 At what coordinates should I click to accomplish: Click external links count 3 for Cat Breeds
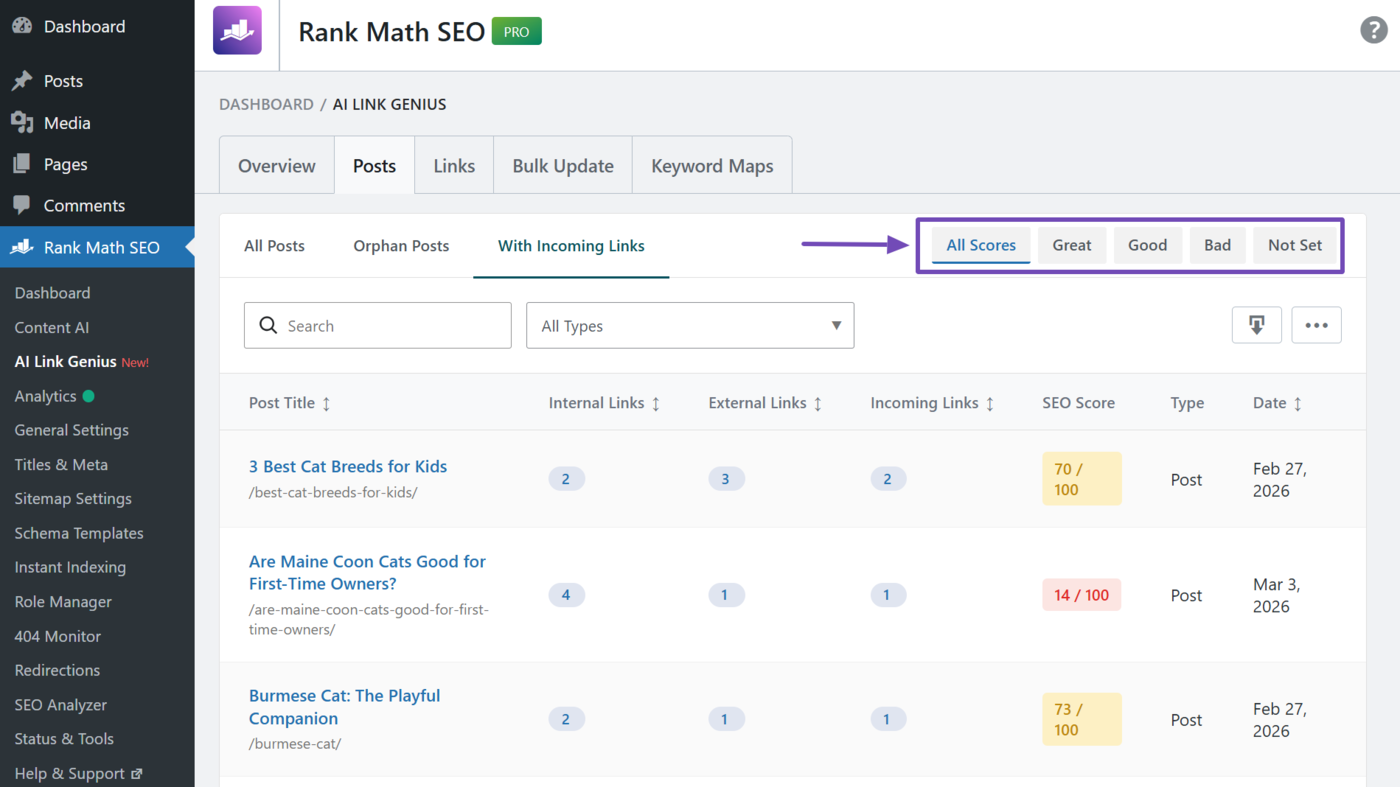point(726,479)
